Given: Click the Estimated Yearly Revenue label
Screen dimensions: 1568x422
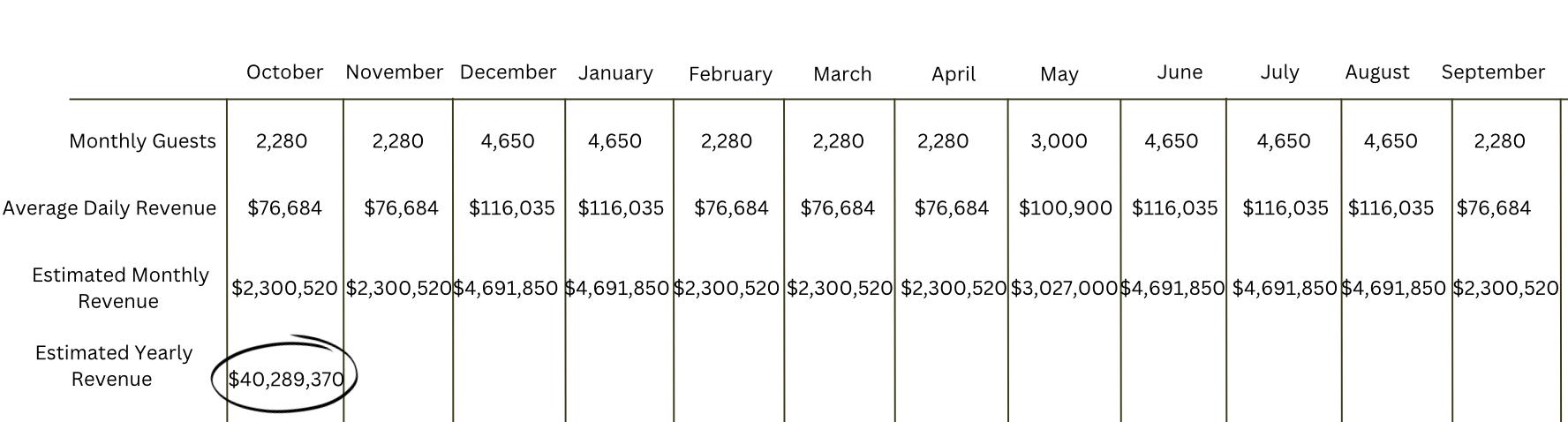Looking at the screenshot, I should click(x=113, y=365).
